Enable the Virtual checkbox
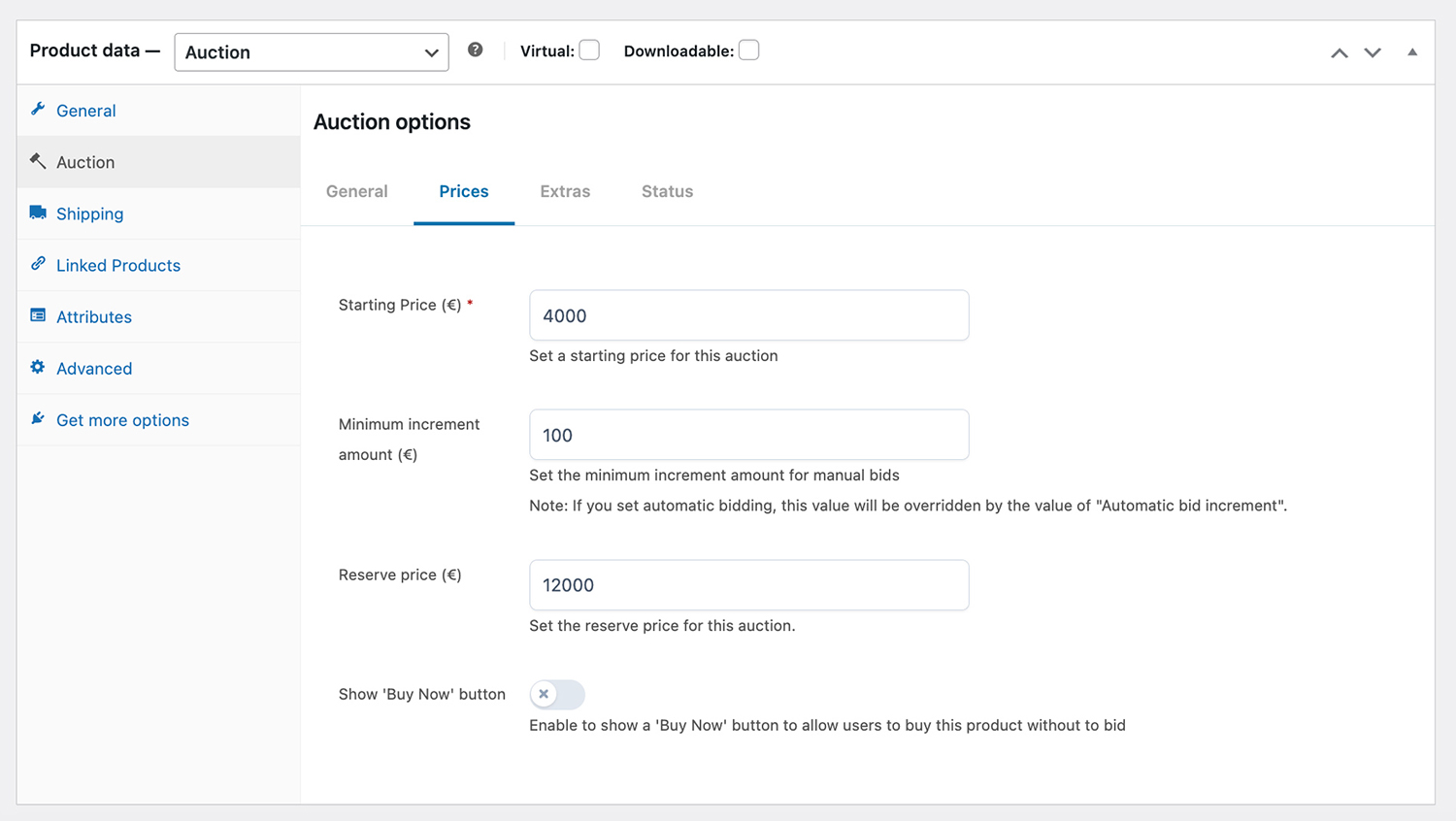Viewport: 1456px width, 821px height. pyautogui.click(x=589, y=50)
